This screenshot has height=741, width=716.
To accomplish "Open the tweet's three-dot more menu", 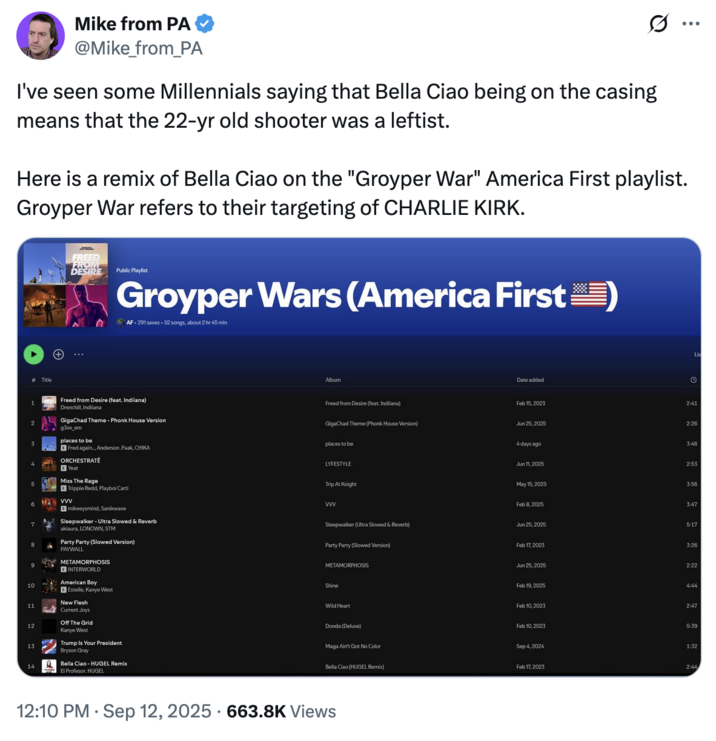I will [691, 23].
